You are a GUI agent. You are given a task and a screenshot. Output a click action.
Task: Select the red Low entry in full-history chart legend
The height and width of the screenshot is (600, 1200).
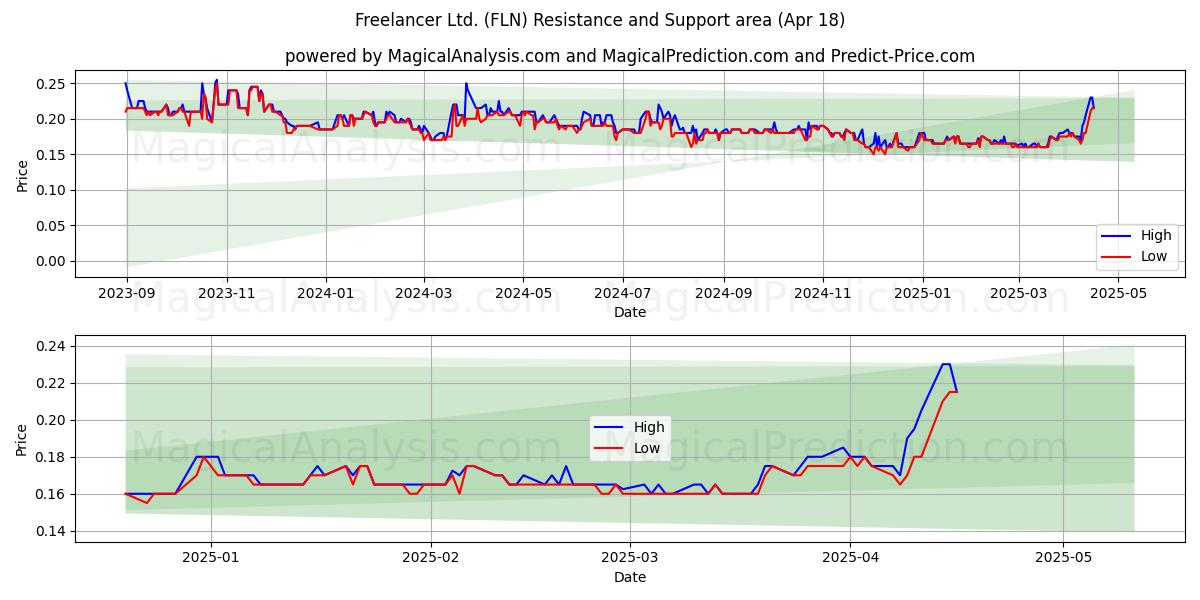tap(1137, 256)
